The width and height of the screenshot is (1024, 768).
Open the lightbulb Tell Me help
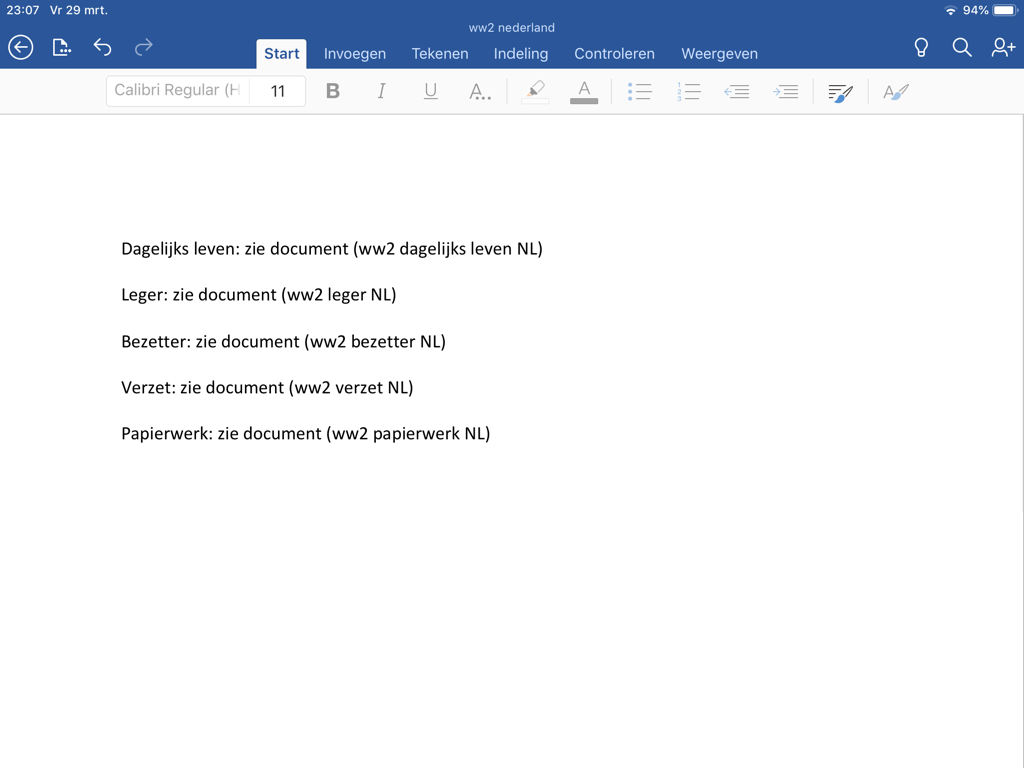tap(921, 47)
